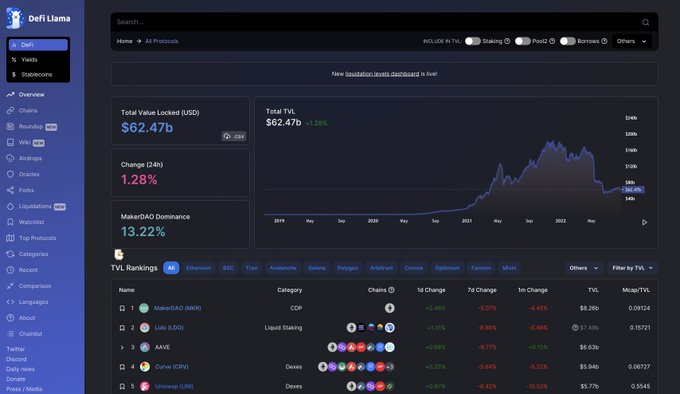Click the Borrows help question icon

(x=604, y=41)
